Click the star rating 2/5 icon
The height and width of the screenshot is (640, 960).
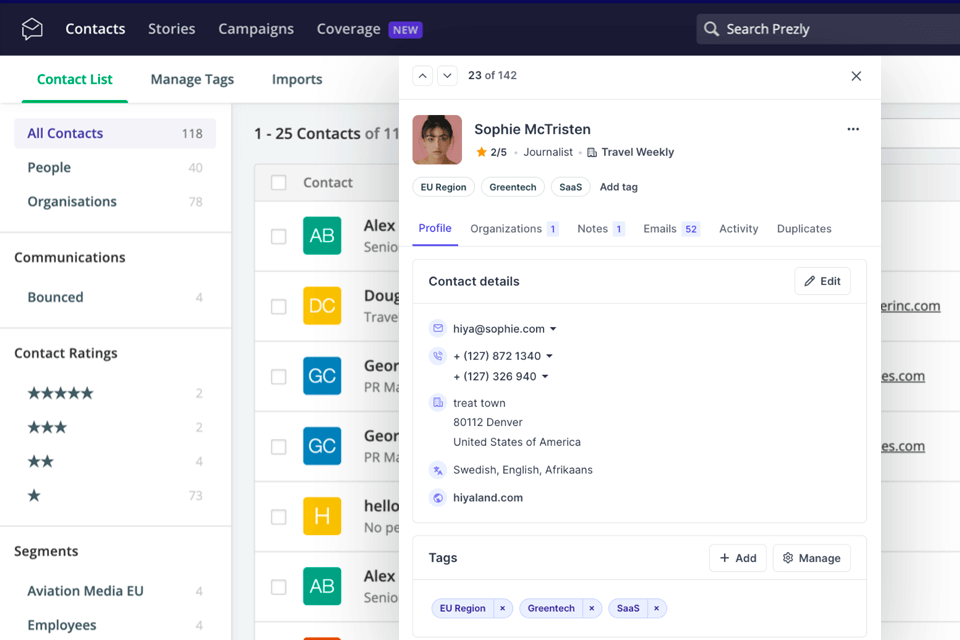point(481,152)
